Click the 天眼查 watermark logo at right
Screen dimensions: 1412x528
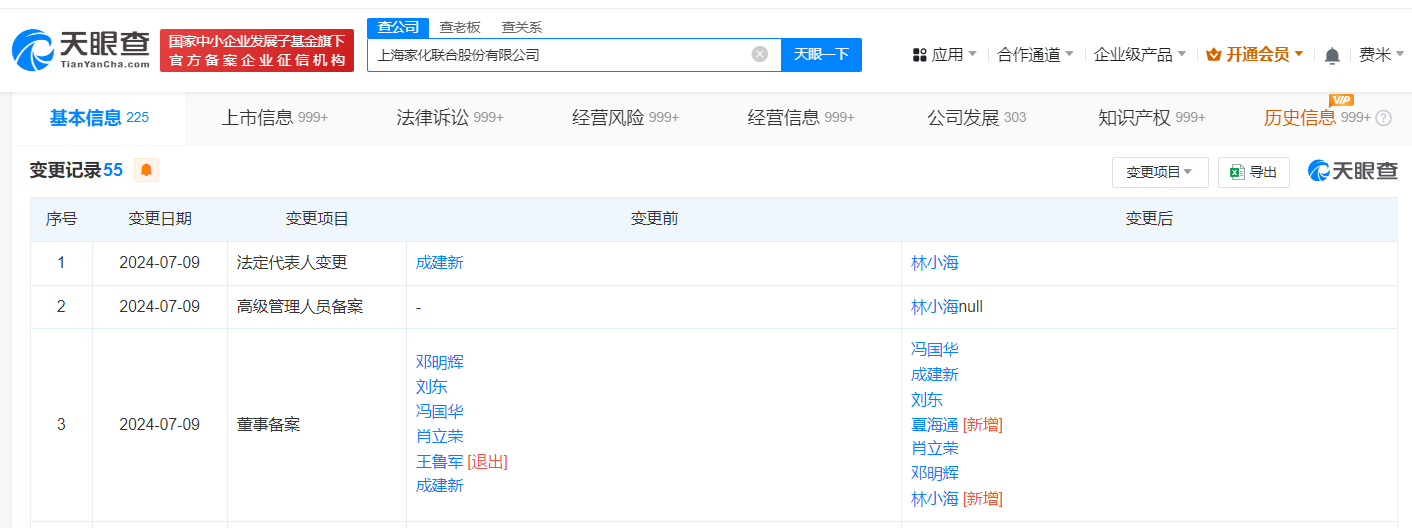1352,171
